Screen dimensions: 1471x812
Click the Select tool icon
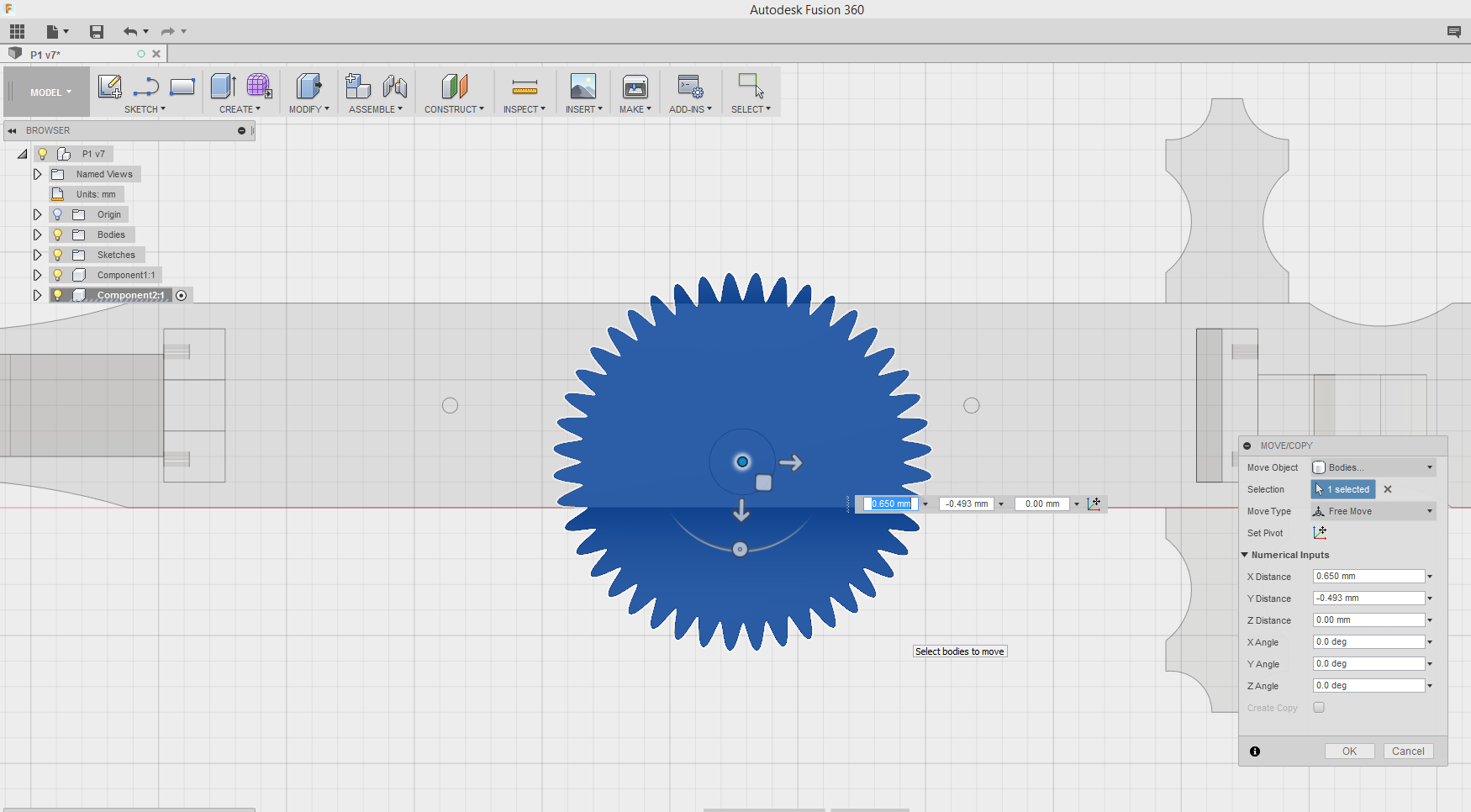(751, 86)
